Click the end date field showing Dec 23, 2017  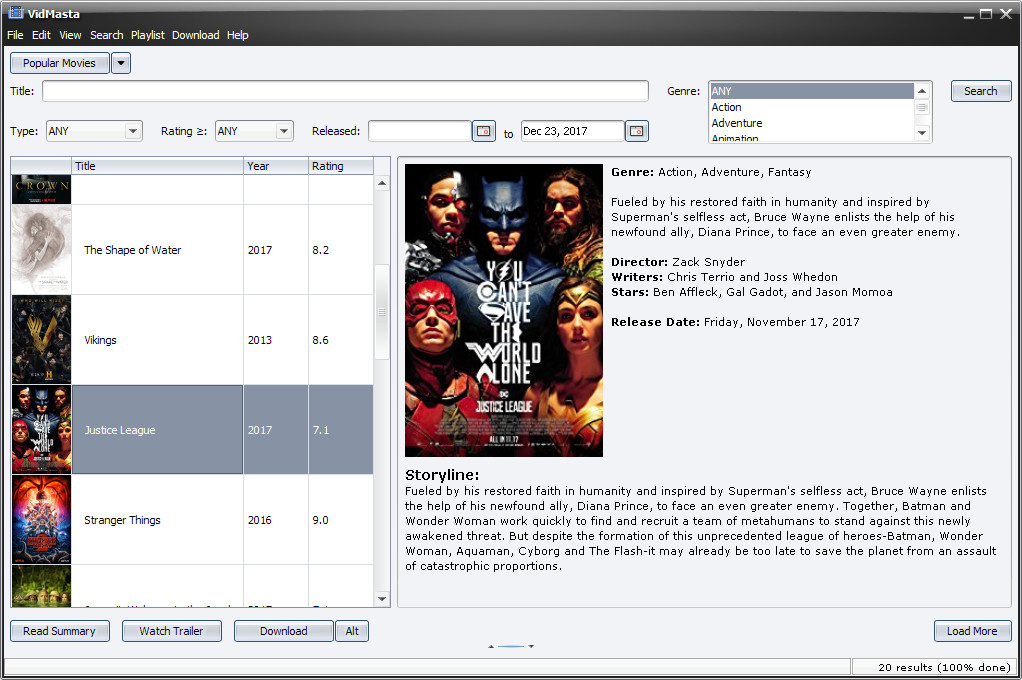point(572,131)
